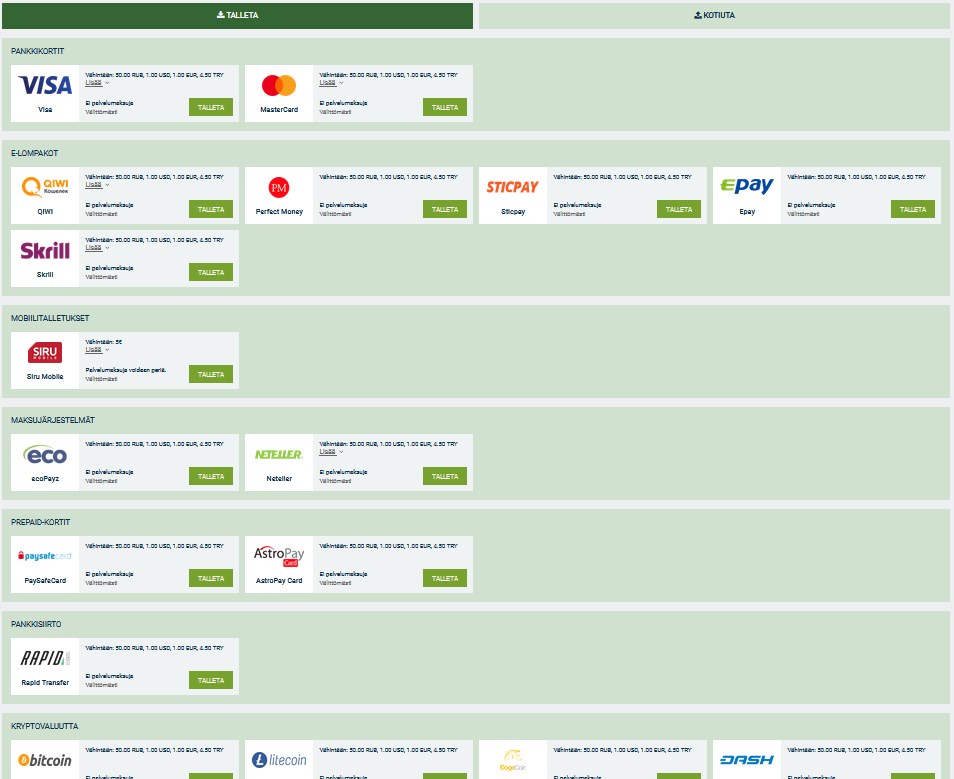954x779 pixels.
Task: Expand Lisää details under QIWI
Action: (x=97, y=185)
